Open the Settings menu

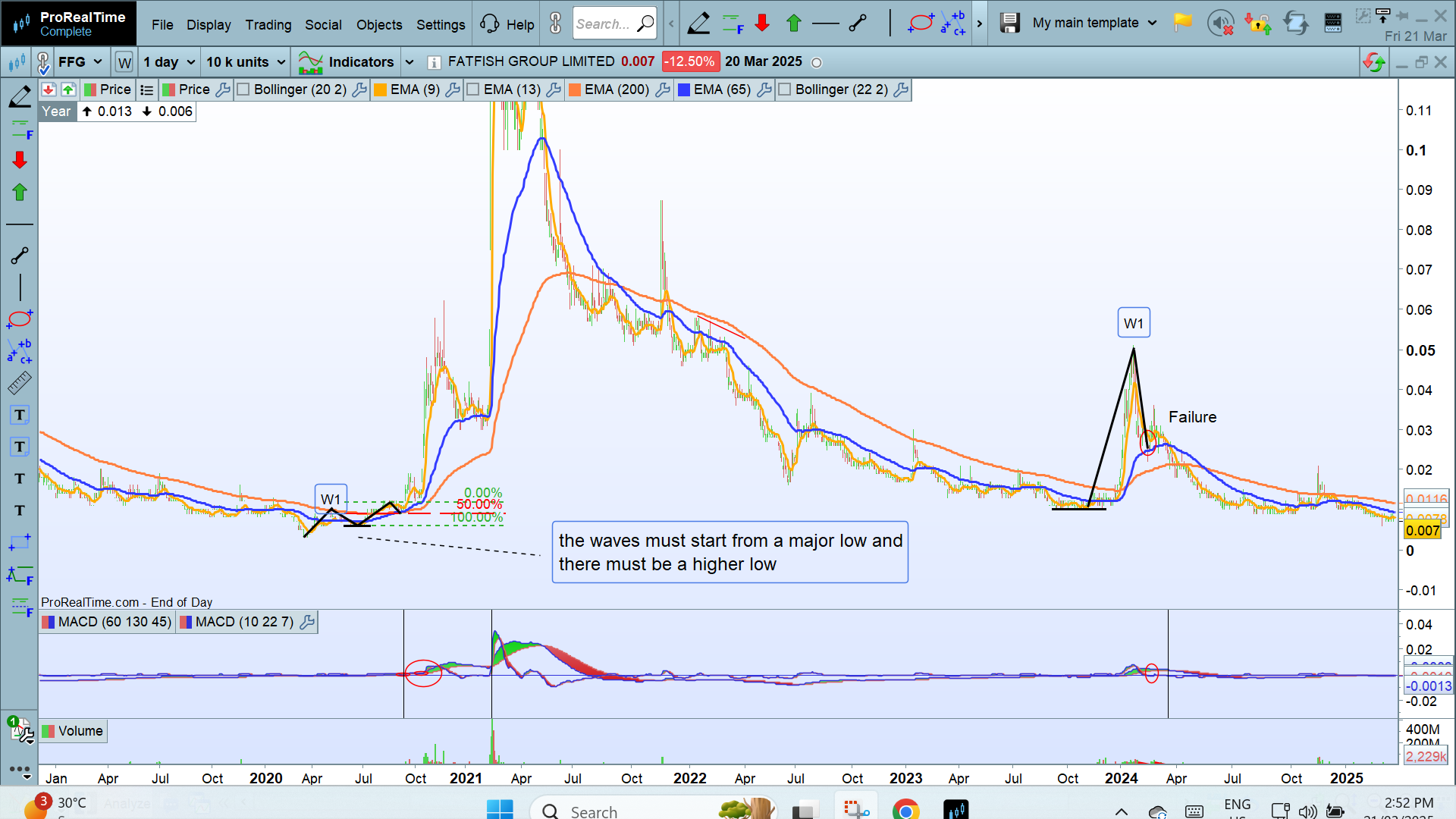(x=441, y=24)
